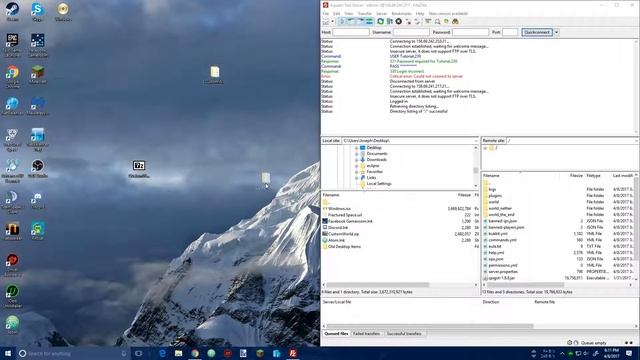Select Local Settings in local tree
This screenshot has width=640, height=360.
(x=379, y=184)
